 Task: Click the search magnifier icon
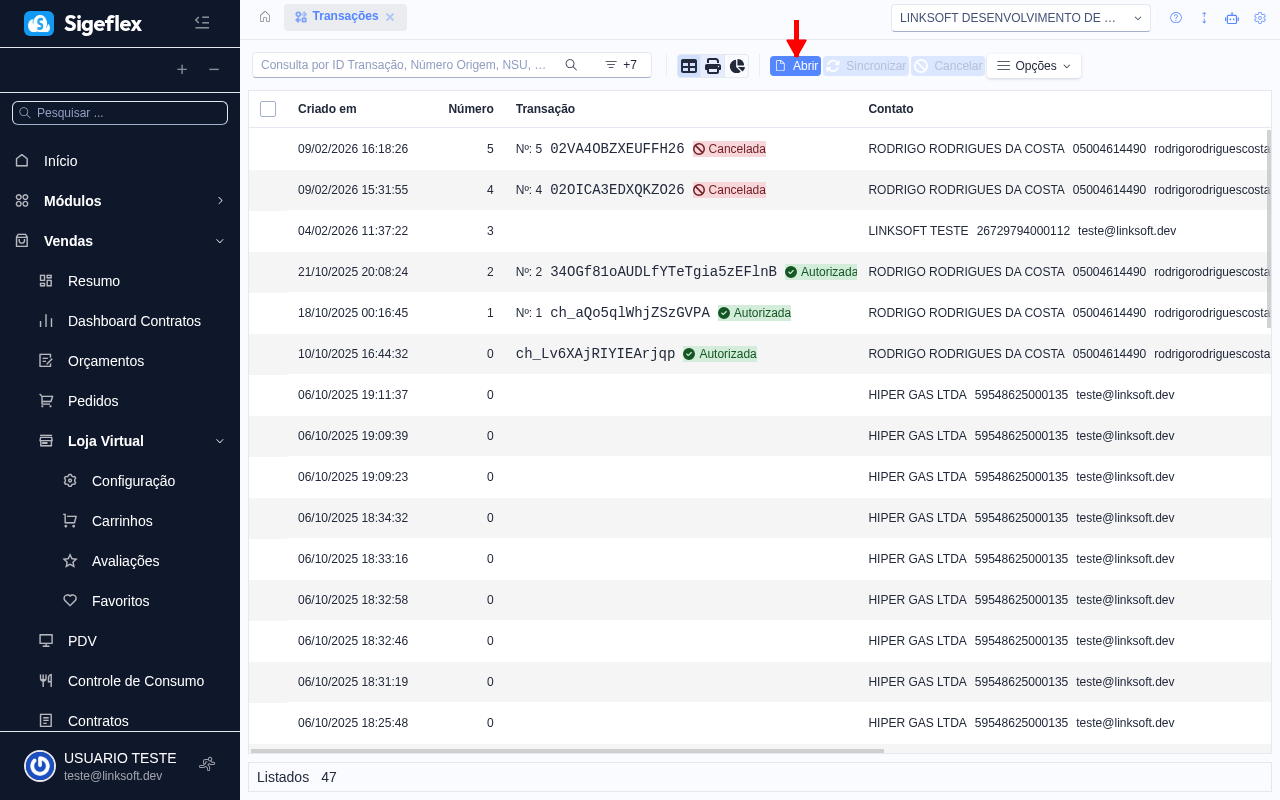pos(571,65)
